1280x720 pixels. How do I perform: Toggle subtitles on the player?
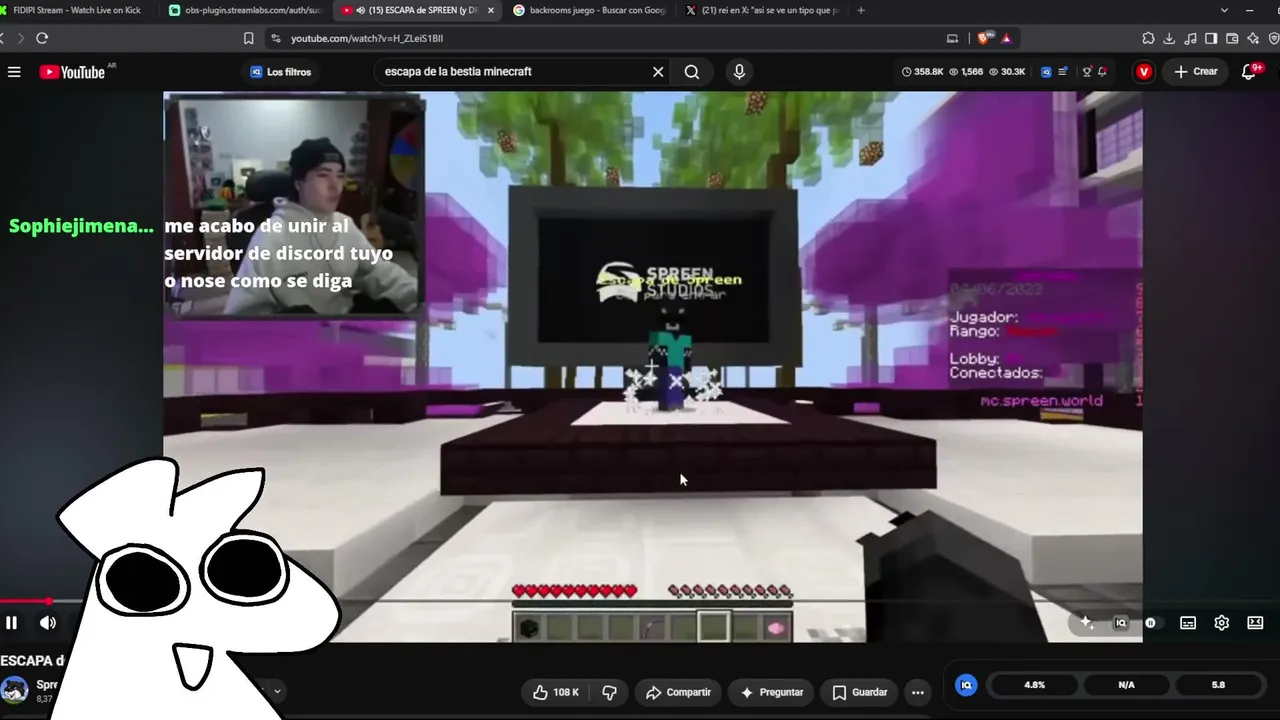[1188, 623]
